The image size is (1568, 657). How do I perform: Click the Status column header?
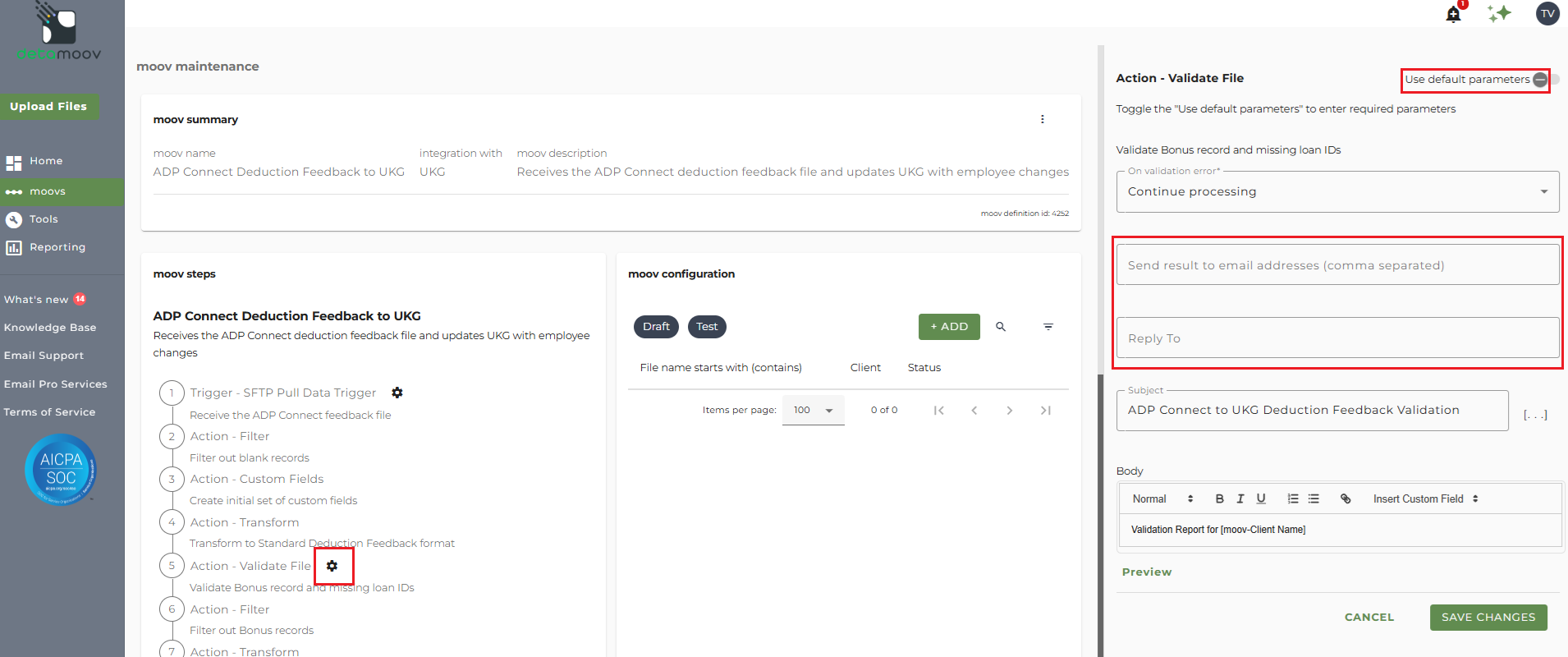pos(924,368)
